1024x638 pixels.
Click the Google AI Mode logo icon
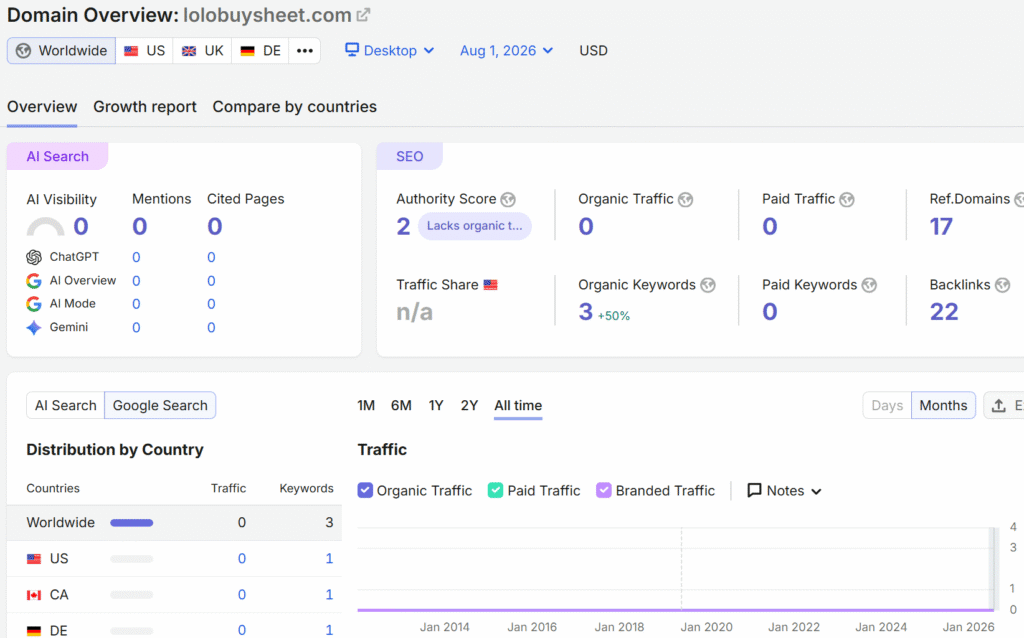click(34, 304)
